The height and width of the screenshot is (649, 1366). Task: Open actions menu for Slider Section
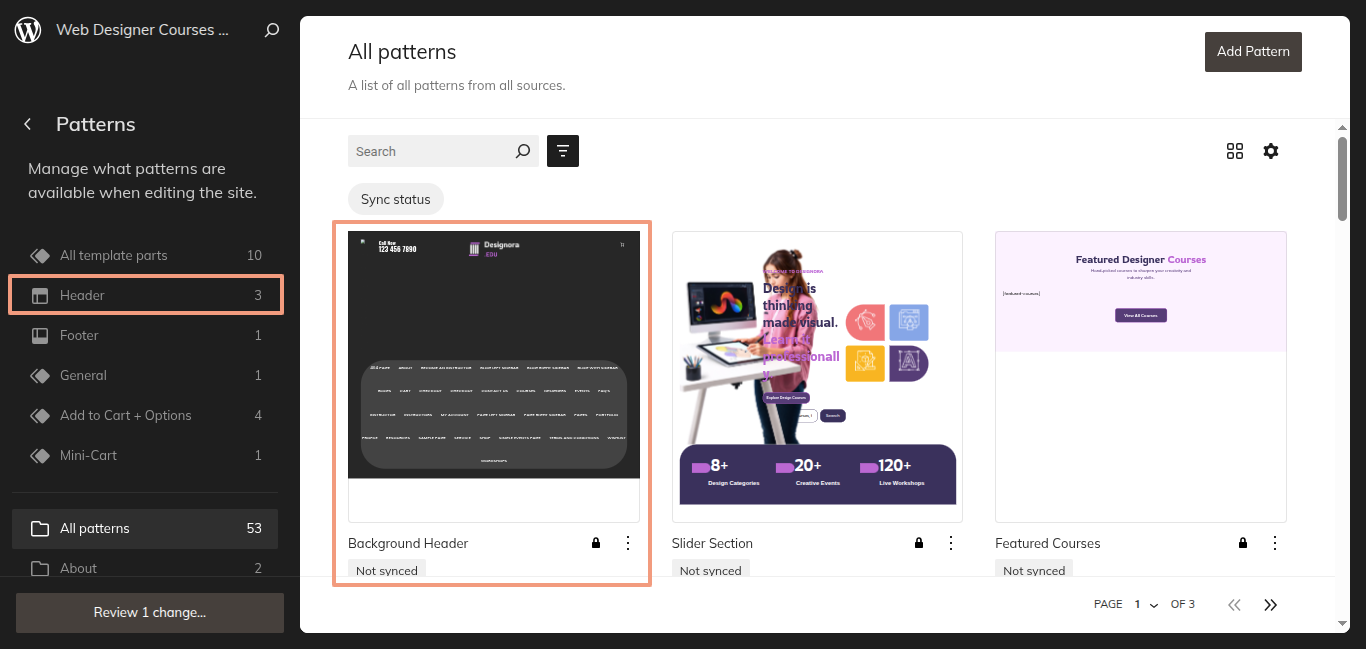pyautogui.click(x=951, y=543)
